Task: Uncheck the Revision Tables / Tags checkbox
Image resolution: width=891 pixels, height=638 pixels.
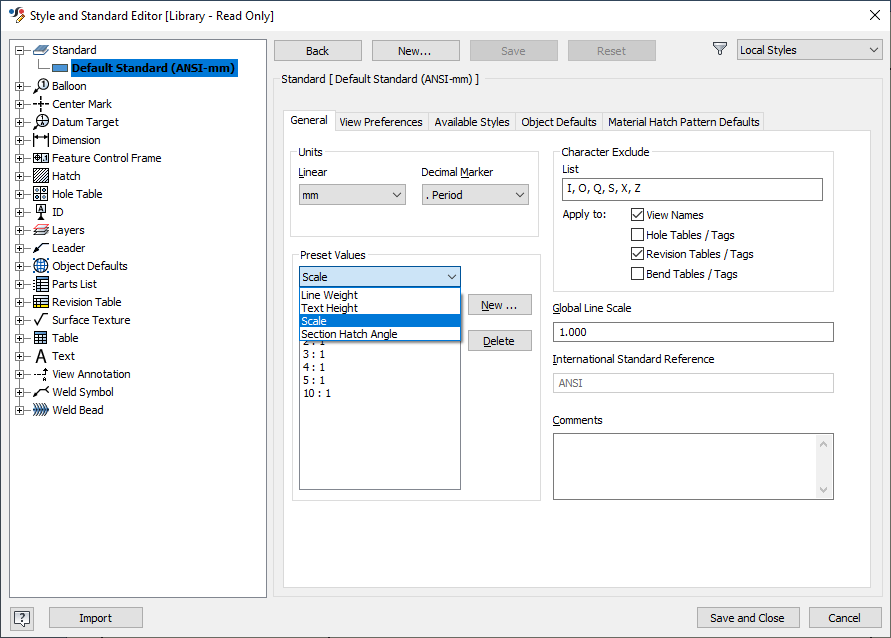Action: point(638,254)
